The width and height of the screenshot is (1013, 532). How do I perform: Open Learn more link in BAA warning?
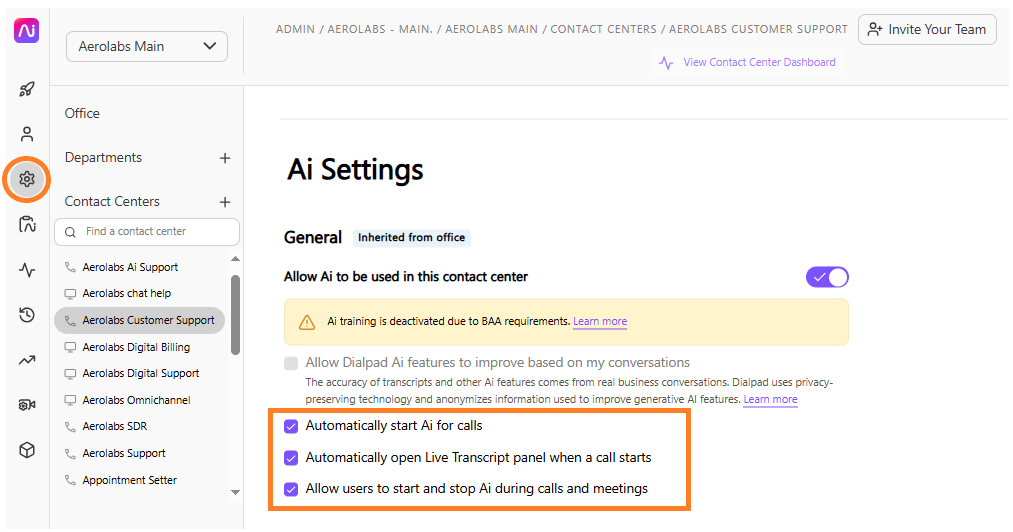pyautogui.click(x=600, y=321)
